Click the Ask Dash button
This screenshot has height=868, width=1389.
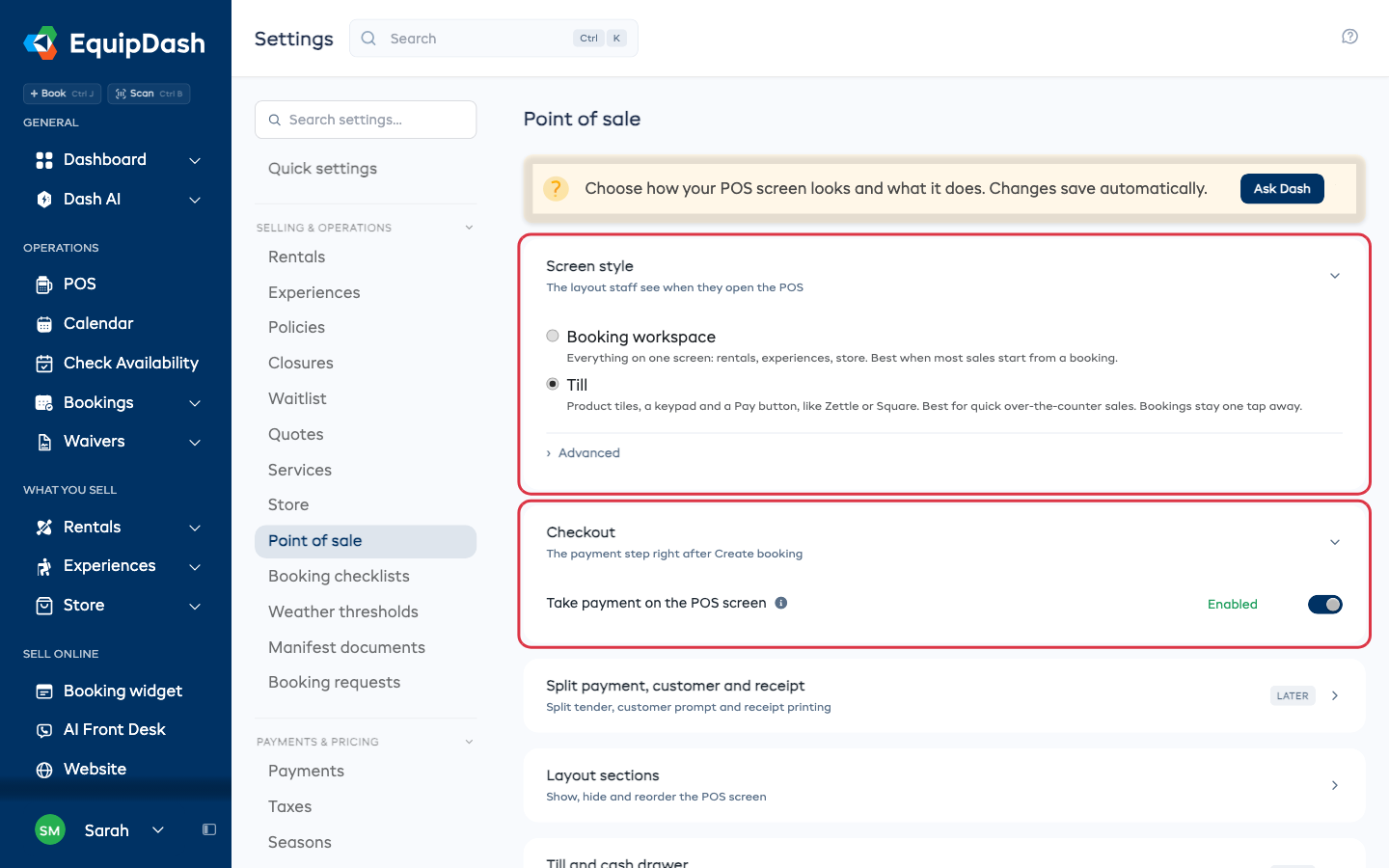1282,189
